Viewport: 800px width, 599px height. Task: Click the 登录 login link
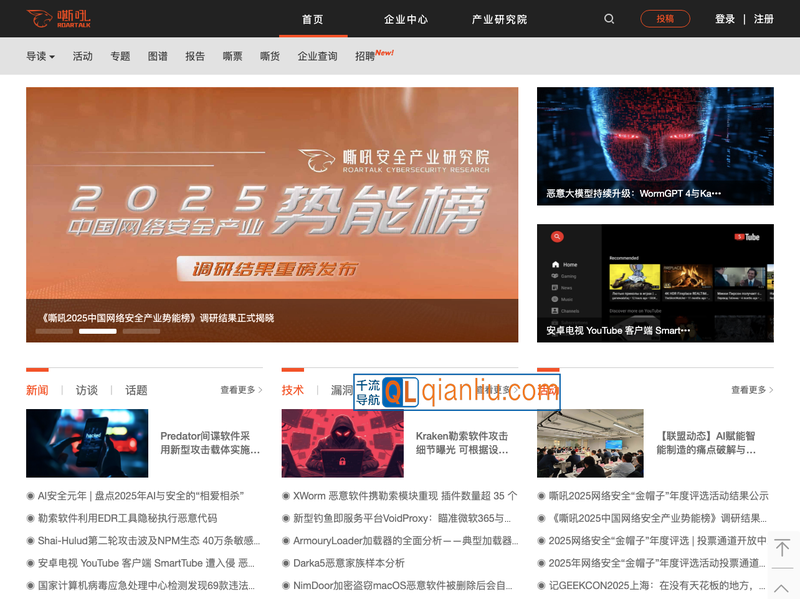click(x=725, y=19)
